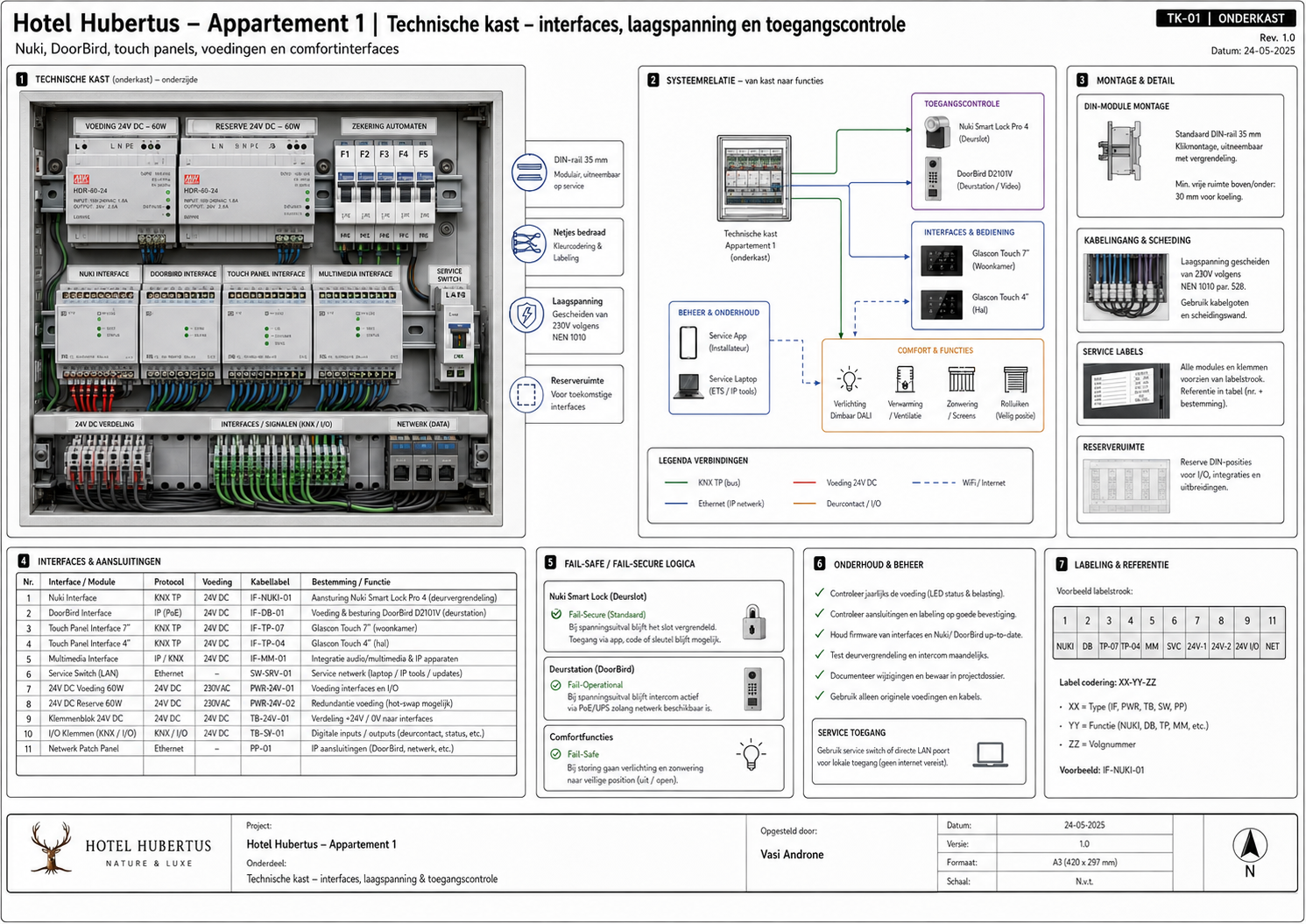Click the orange Deurcontact / I/O legend line
Image resolution: width=1306 pixels, height=924 pixels.
[x=804, y=504]
